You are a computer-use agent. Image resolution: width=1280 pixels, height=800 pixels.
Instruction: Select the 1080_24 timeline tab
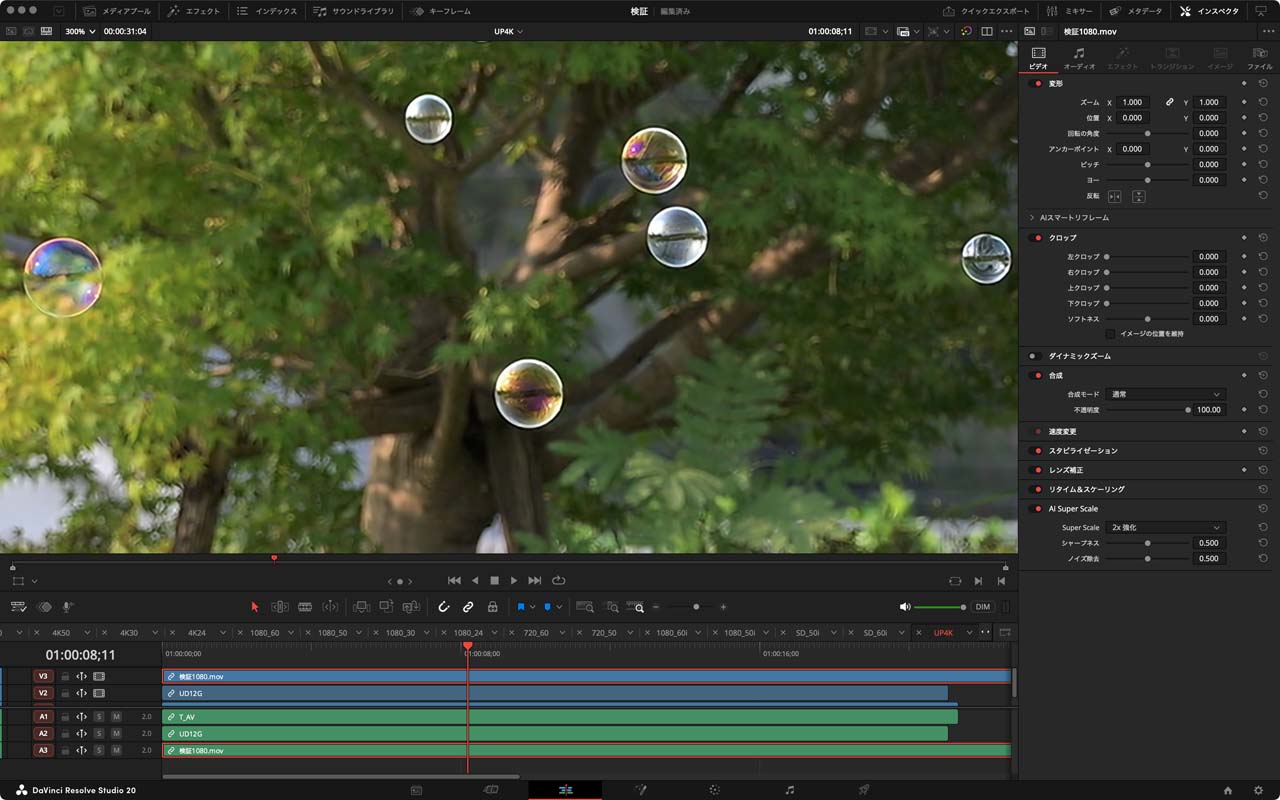(x=467, y=633)
